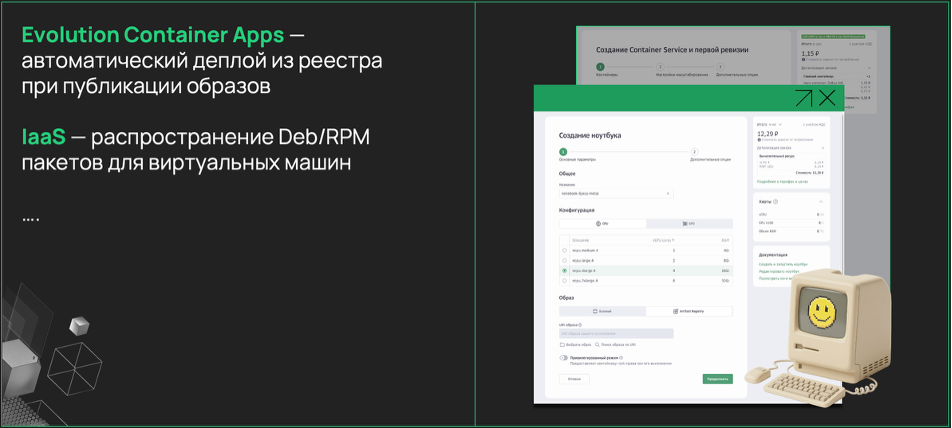
Task: Collapse Детализация заказа in the notebook window
Action: coord(823,148)
